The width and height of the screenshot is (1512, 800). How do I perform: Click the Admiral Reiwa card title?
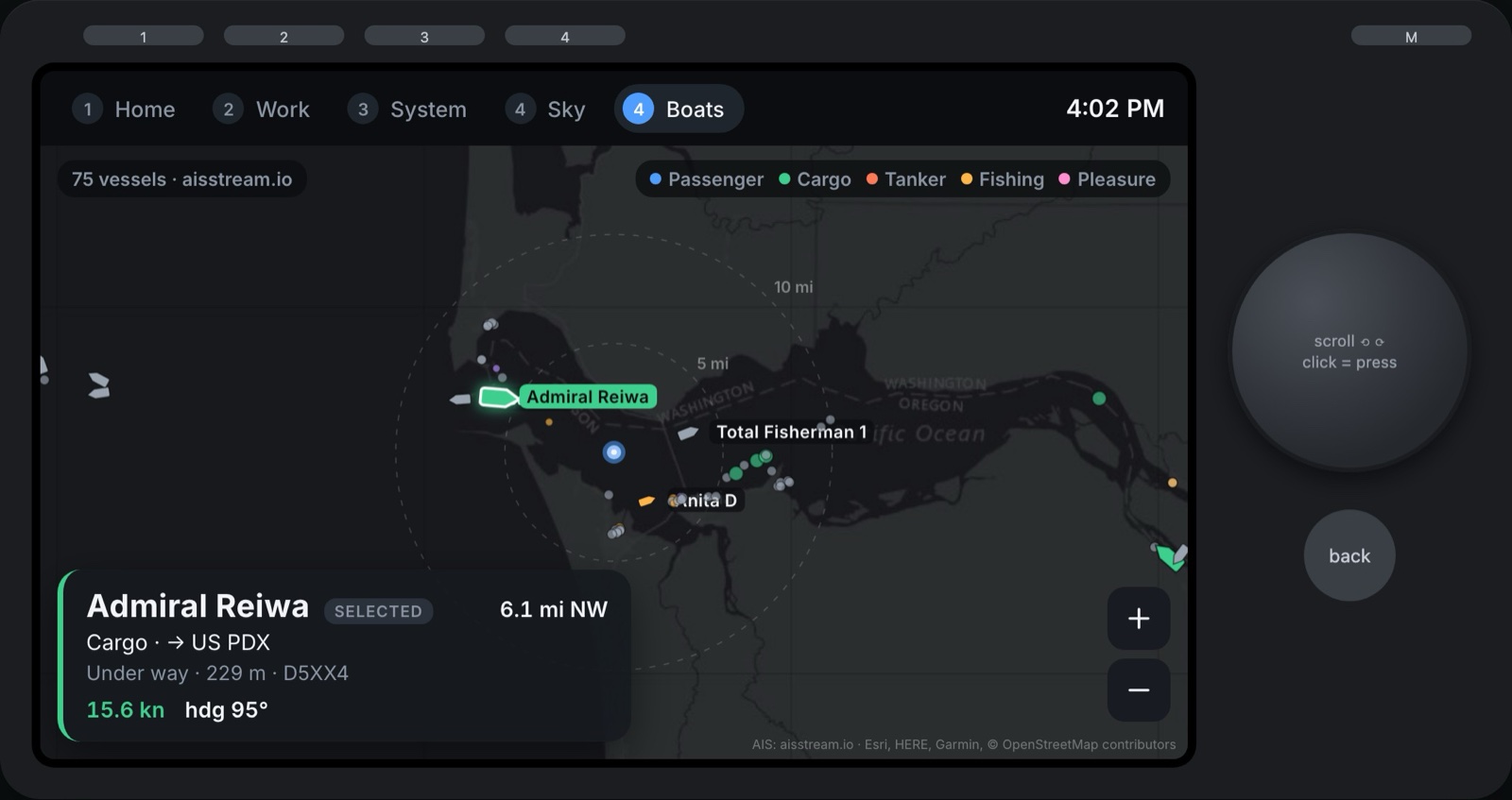(198, 605)
